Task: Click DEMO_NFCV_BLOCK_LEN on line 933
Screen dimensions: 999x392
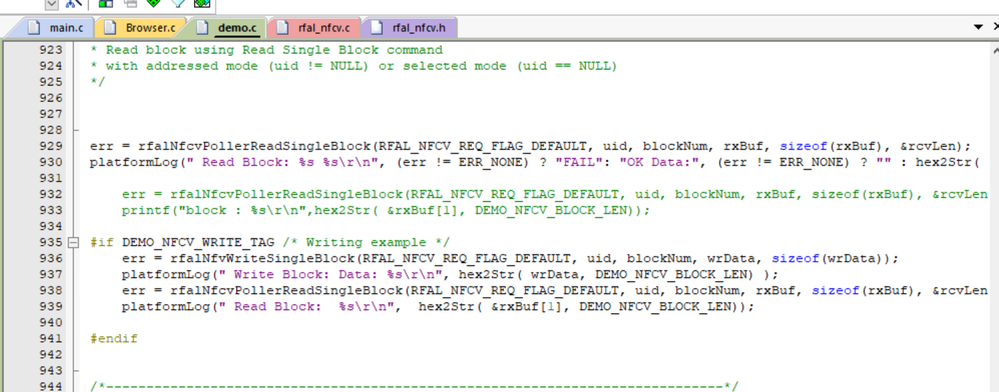Action: coord(551,210)
